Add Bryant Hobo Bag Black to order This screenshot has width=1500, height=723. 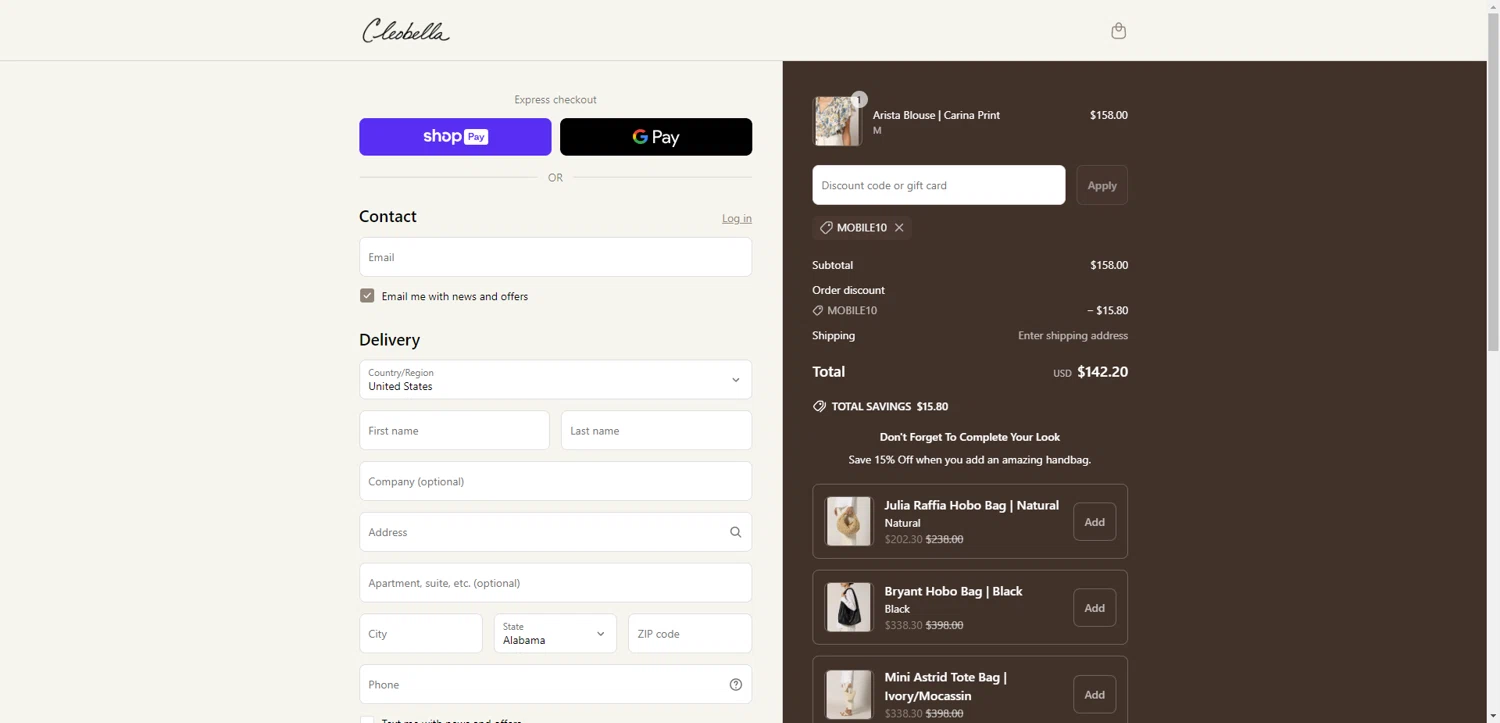[1095, 608]
